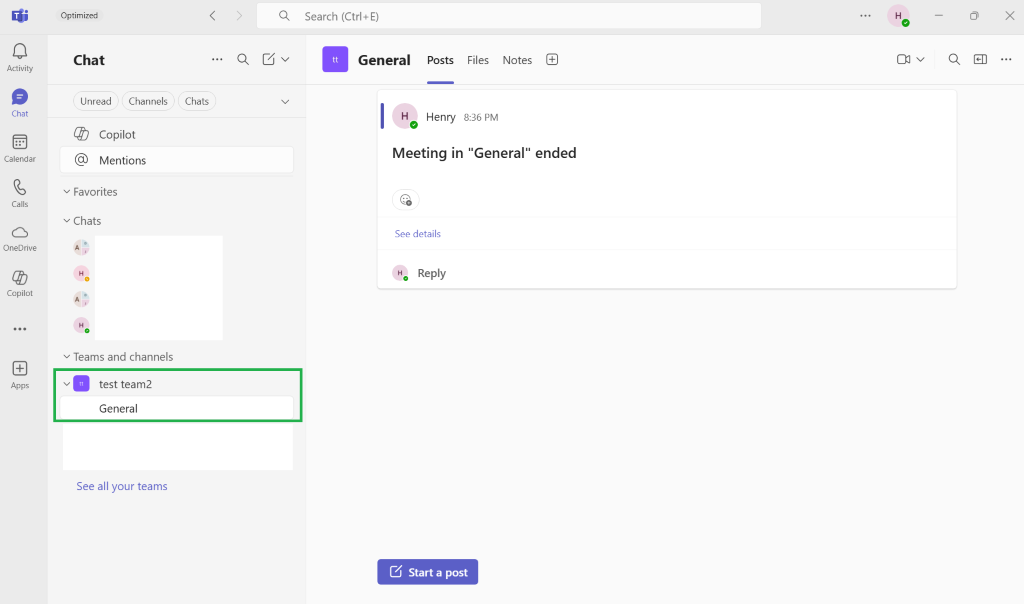Search within the Chat list
The image size is (1024, 604).
tap(243, 59)
